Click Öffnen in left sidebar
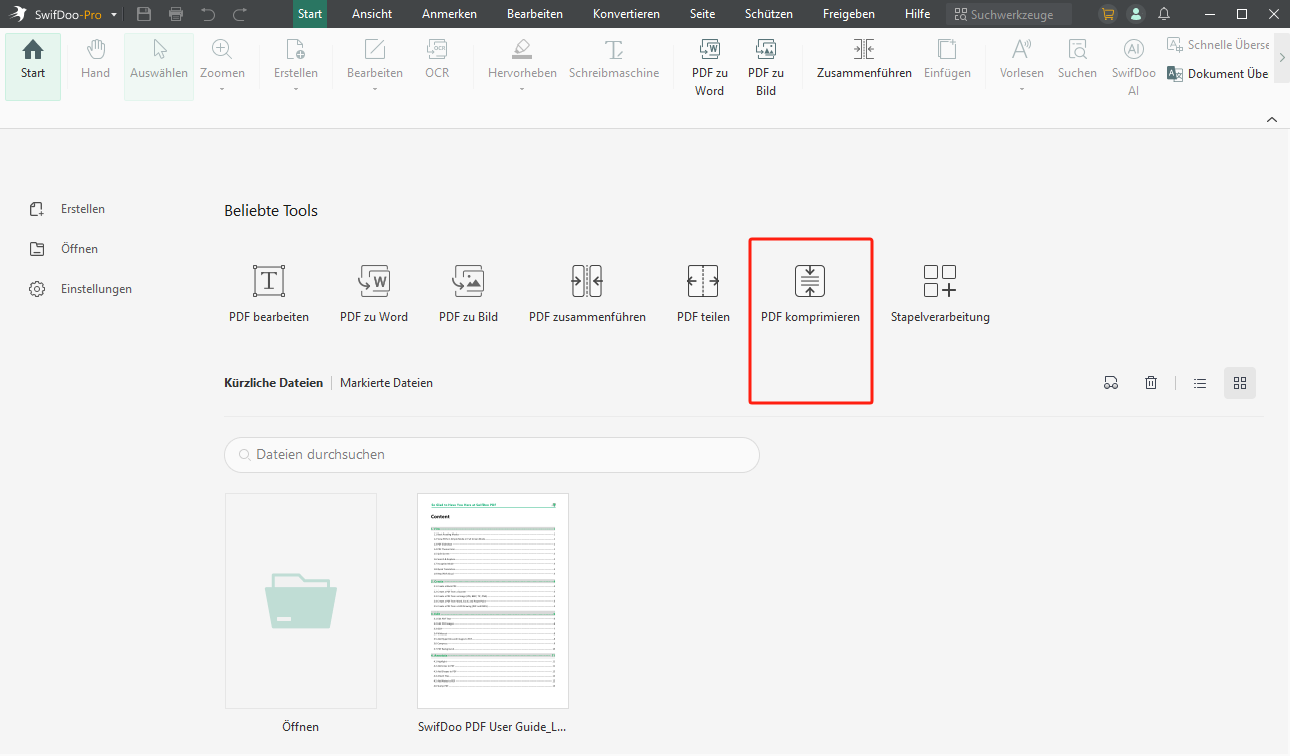This screenshot has height=756, width=1290. (x=64, y=249)
